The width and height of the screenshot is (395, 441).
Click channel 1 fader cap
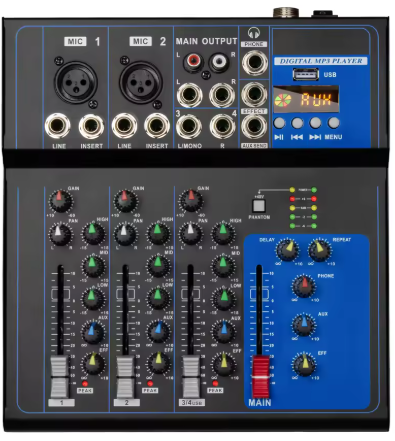tap(60, 377)
